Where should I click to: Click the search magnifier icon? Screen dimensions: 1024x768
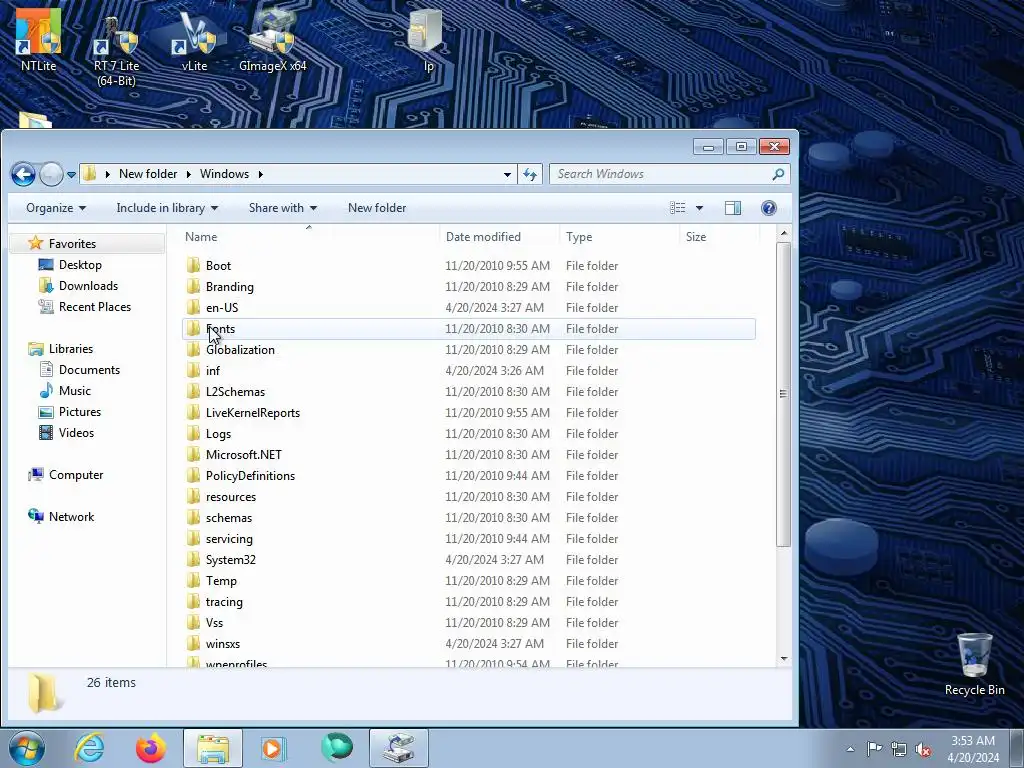point(778,174)
